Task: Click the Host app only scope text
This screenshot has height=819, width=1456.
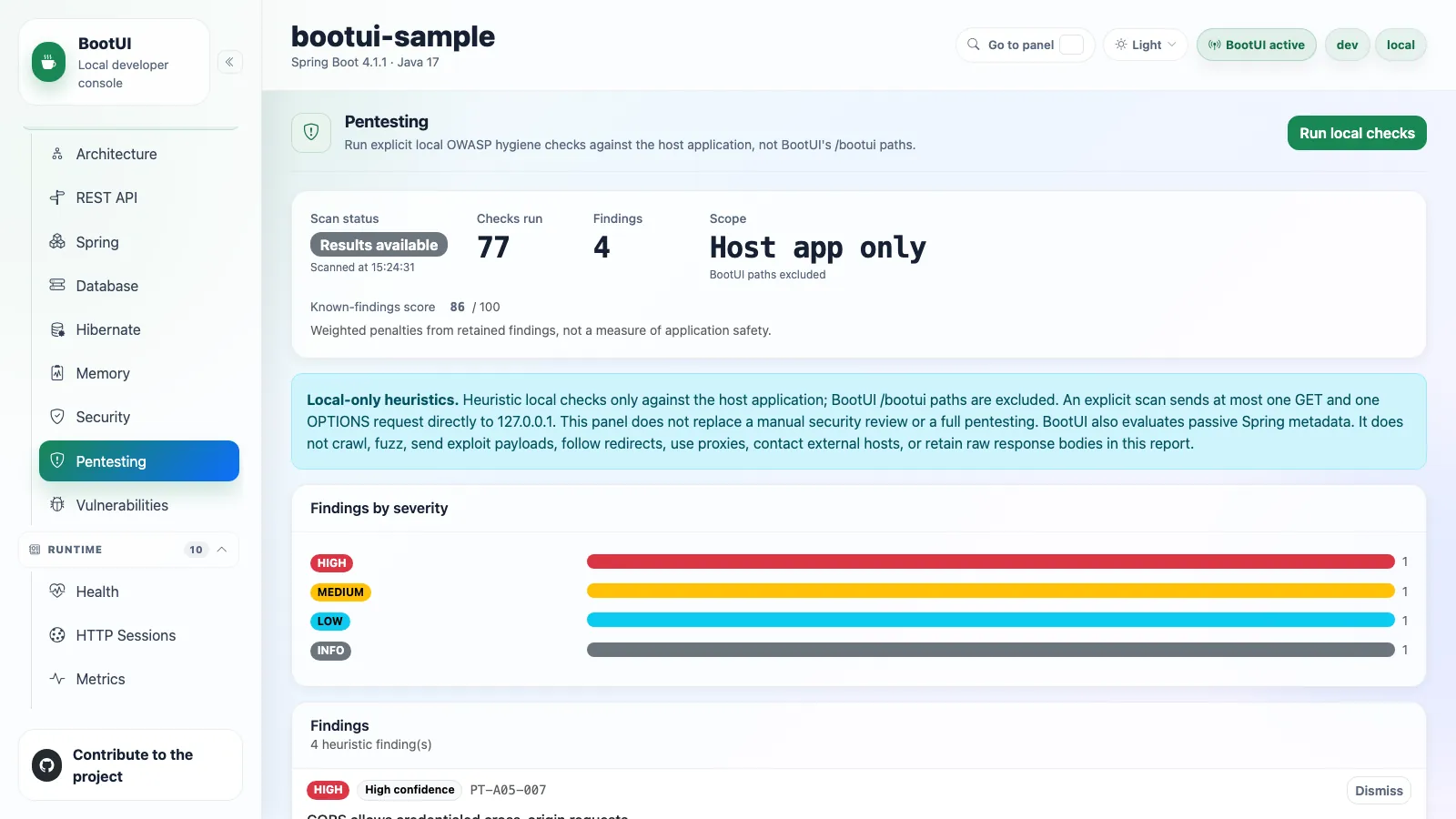Action: pyautogui.click(x=817, y=248)
